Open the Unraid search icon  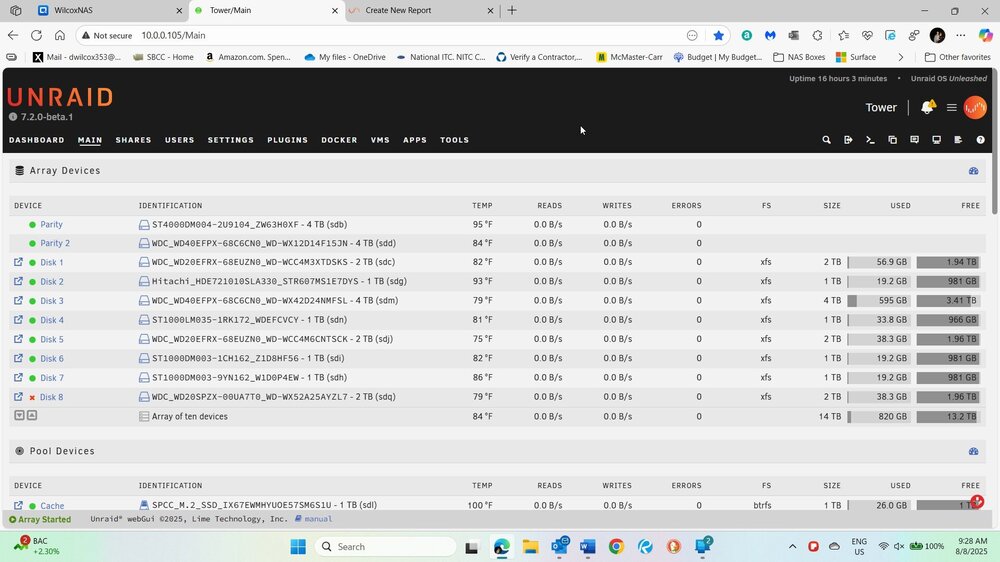[827, 140]
